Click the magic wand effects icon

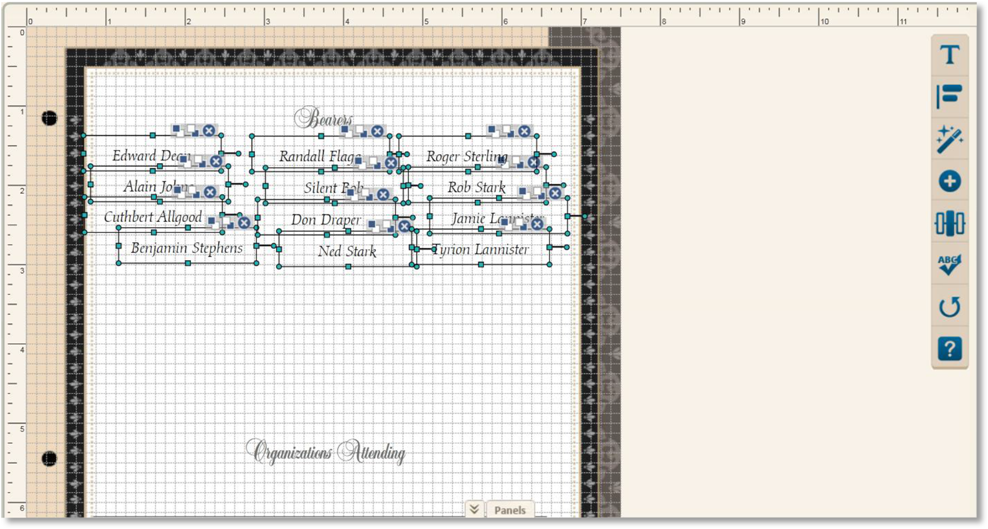(949, 139)
